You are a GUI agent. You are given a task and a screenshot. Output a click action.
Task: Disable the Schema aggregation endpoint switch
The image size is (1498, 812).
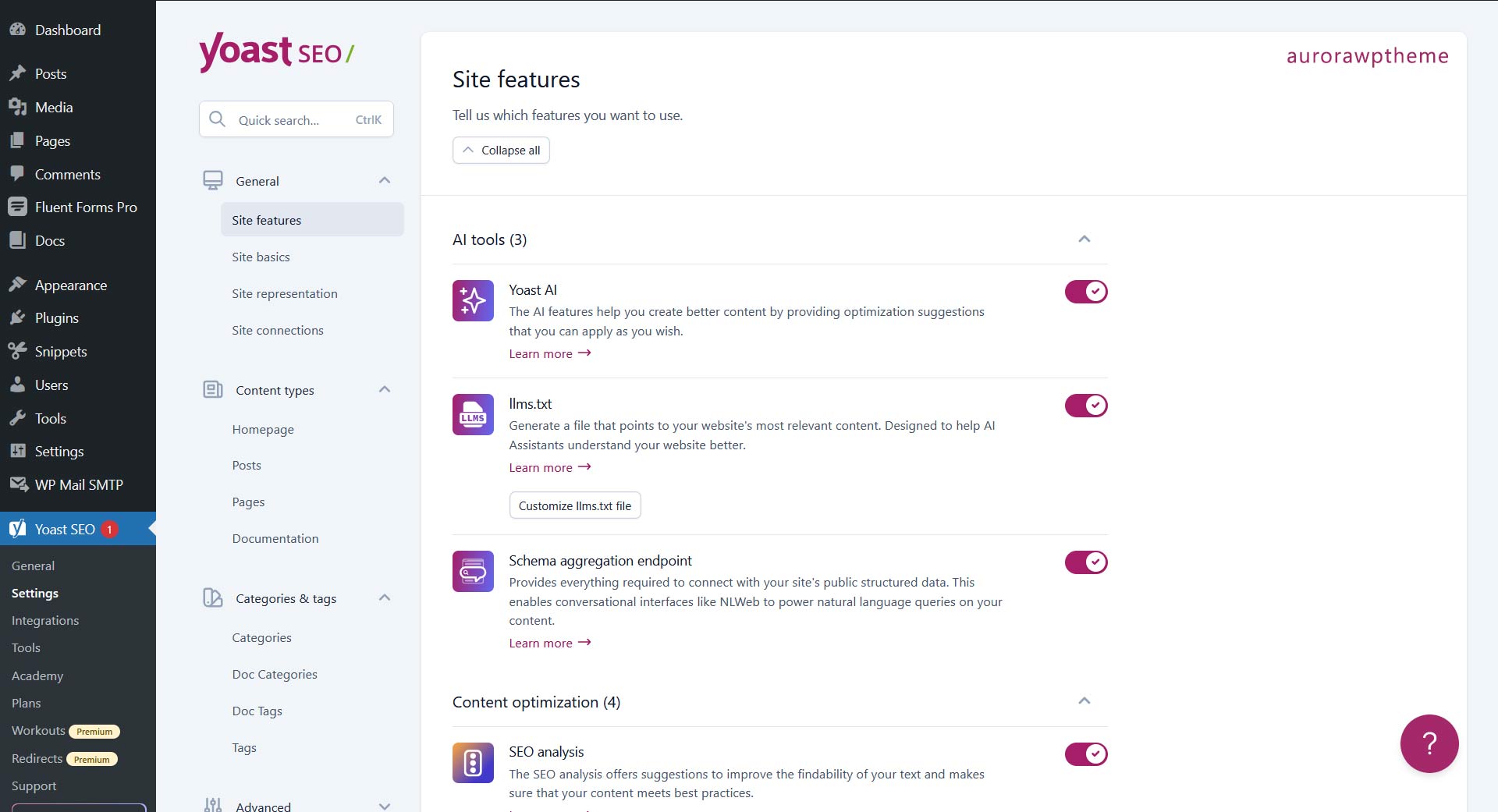pos(1086,562)
